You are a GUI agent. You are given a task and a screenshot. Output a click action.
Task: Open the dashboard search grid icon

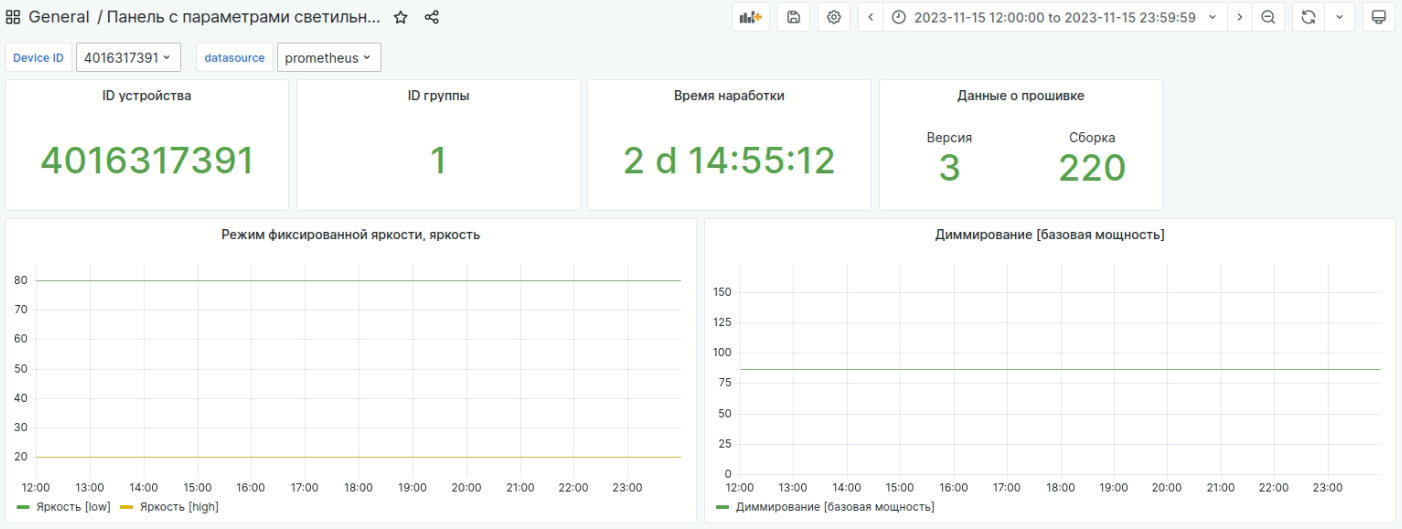pos(13,17)
